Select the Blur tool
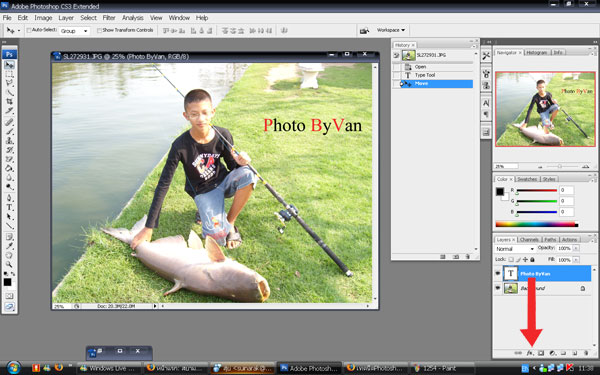This screenshot has height=375, width=600. (x=9, y=178)
